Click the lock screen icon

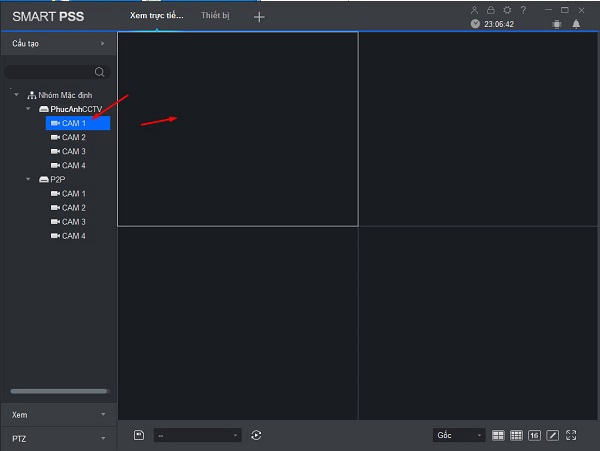click(x=491, y=9)
